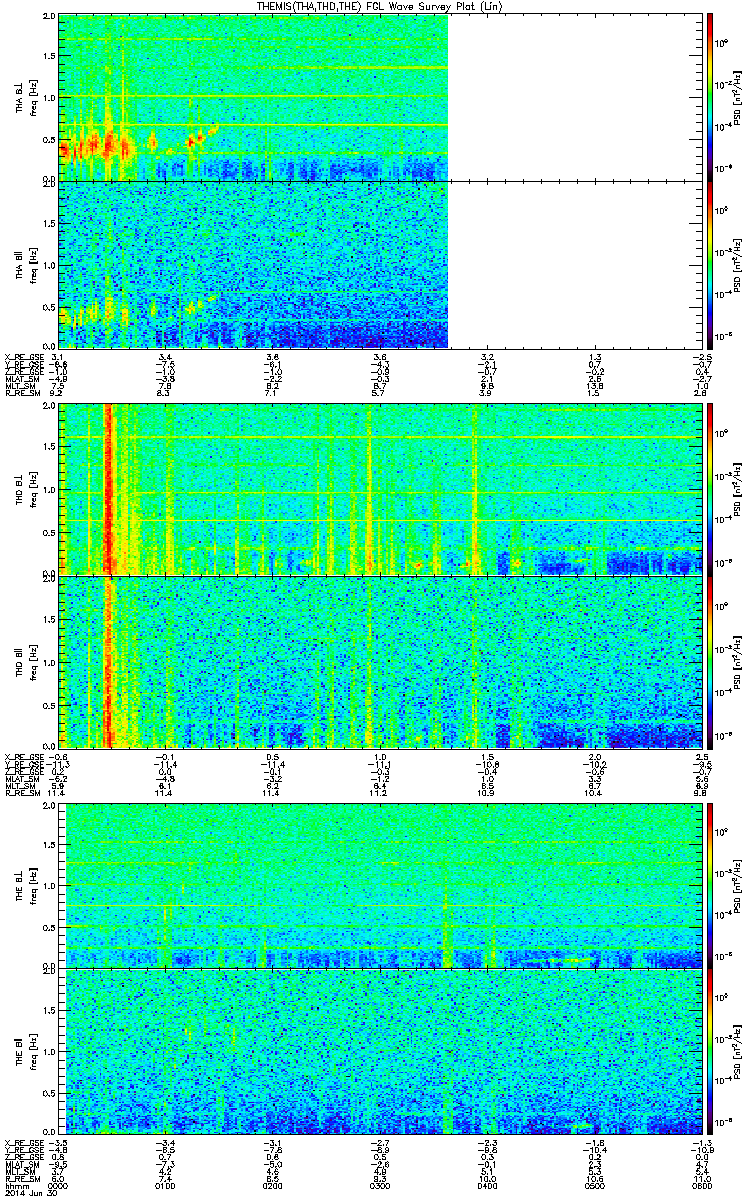The image size is (750, 1200).
Task: Click the color bar beside THE parallel panel
Action: (x=711, y=1050)
